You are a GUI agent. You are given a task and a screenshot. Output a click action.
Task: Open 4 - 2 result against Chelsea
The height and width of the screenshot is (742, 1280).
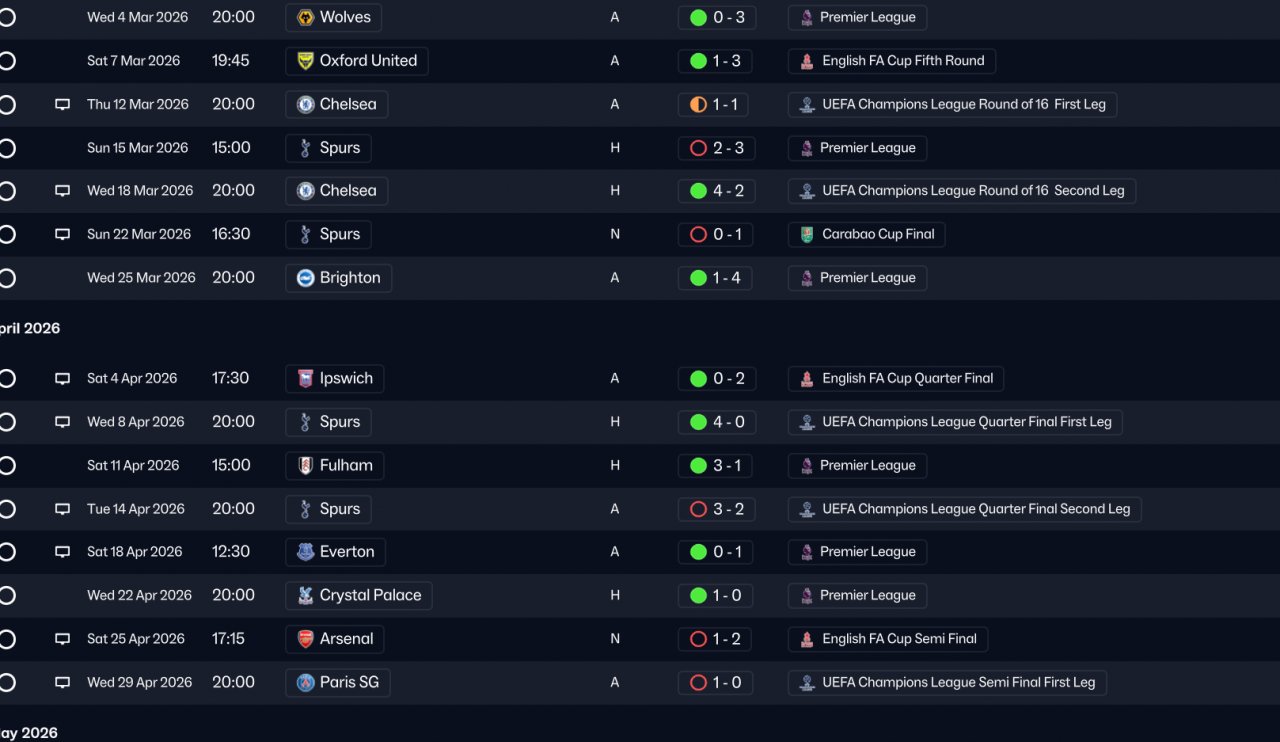717,191
